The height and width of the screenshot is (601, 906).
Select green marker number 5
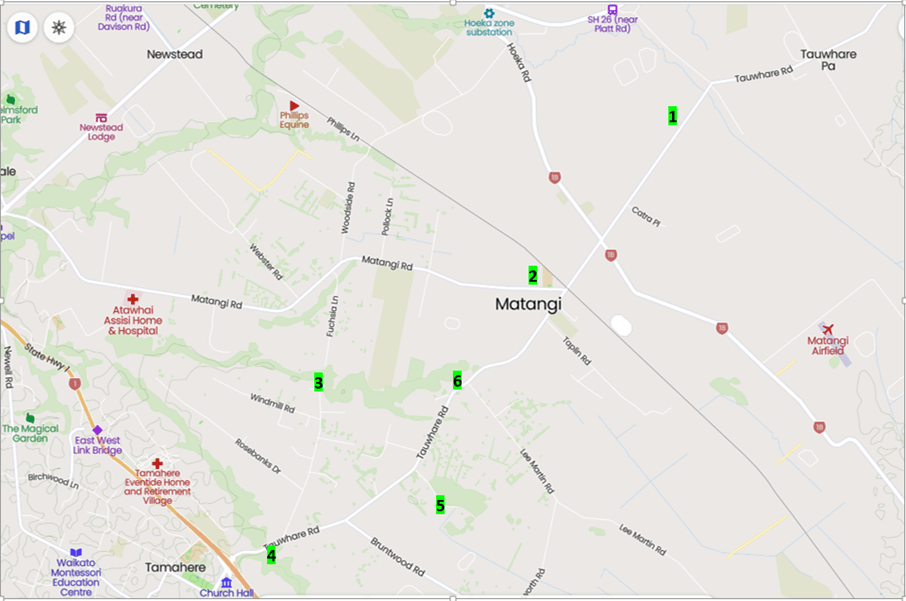pyautogui.click(x=440, y=505)
